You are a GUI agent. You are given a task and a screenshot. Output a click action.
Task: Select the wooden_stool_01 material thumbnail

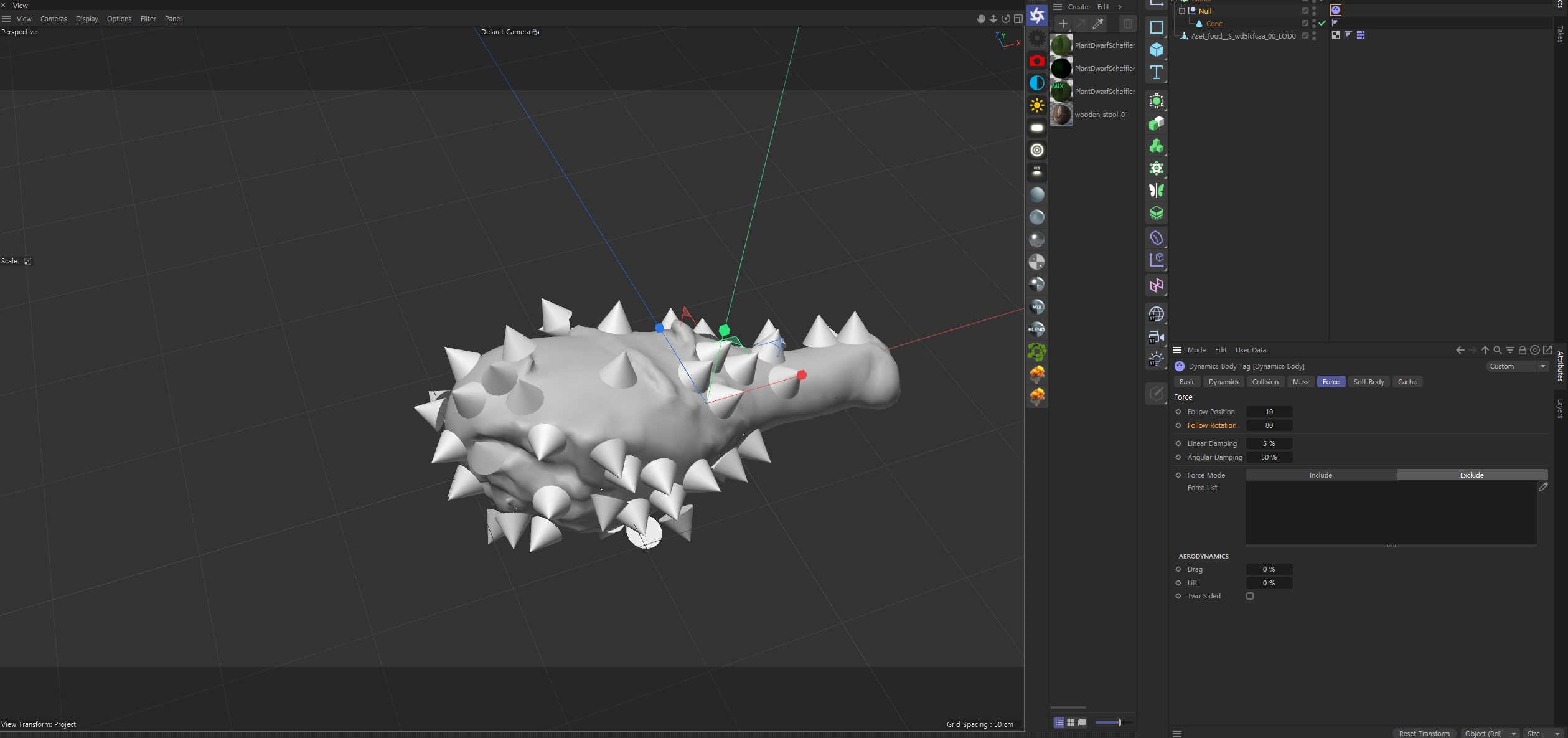pyautogui.click(x=1061, y=115)
